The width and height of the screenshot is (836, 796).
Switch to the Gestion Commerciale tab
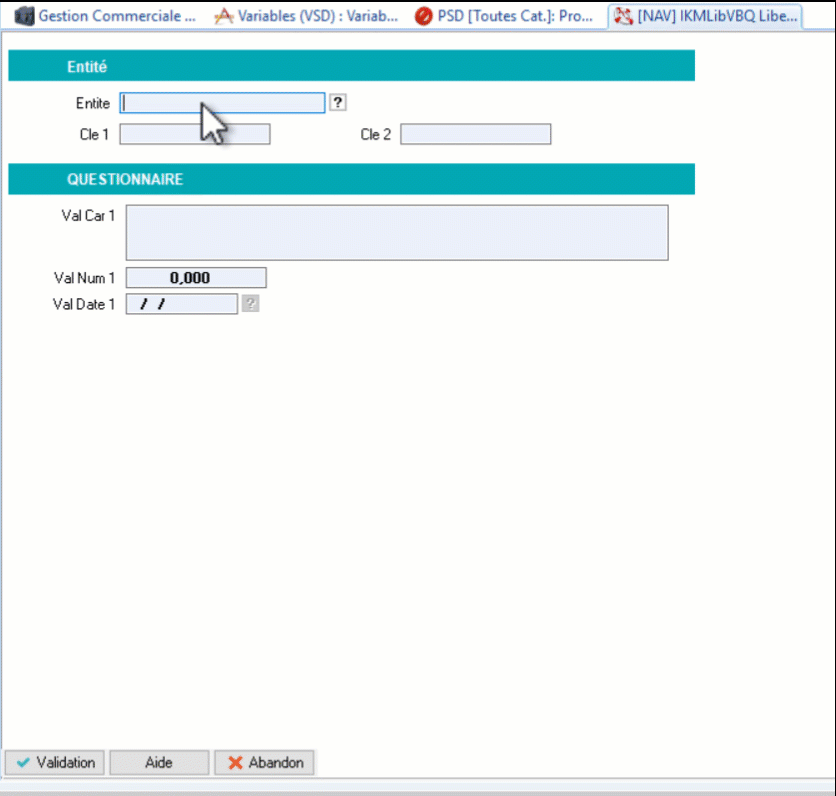coord(116,17)
